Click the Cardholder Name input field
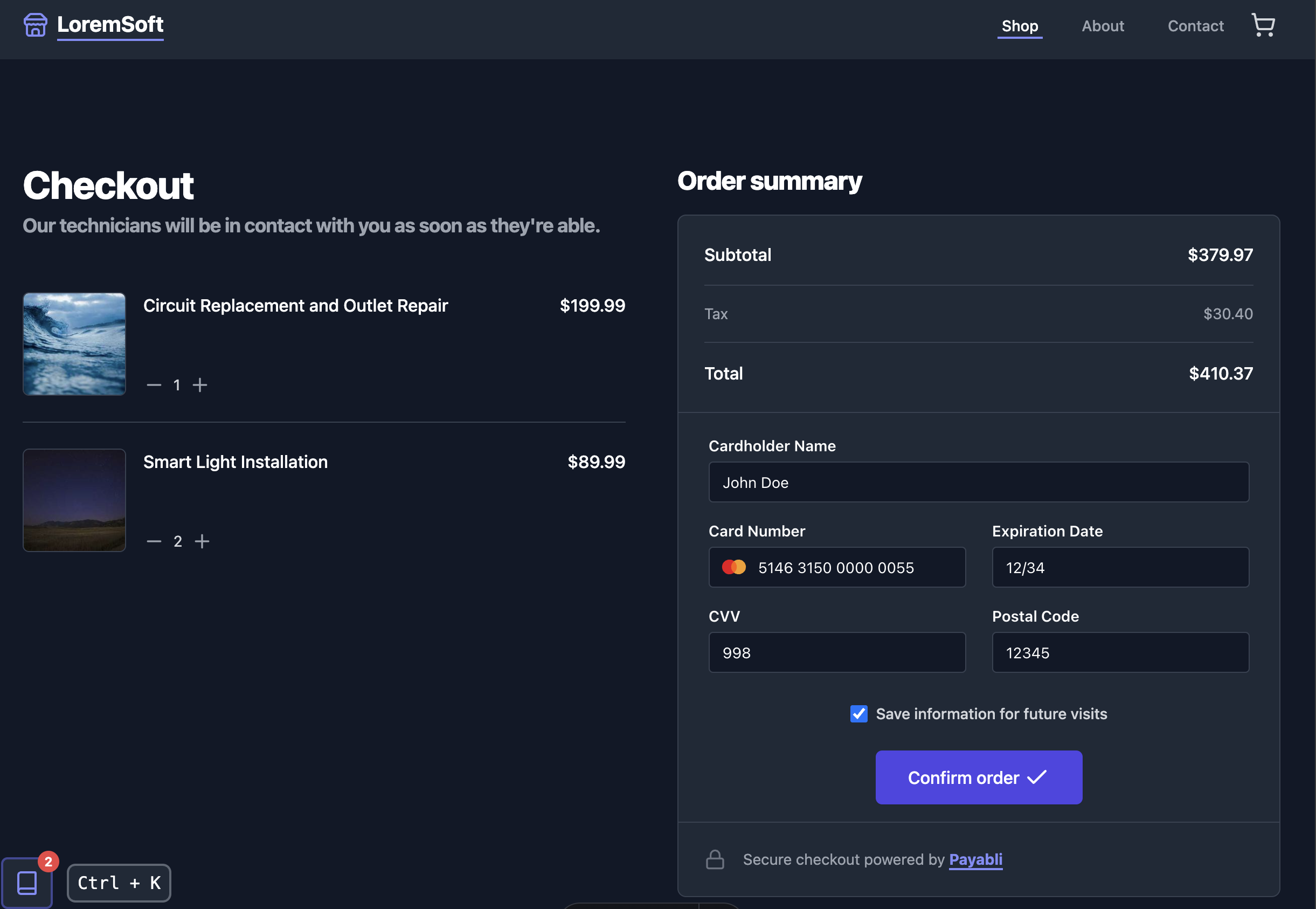 coord(978,482)
